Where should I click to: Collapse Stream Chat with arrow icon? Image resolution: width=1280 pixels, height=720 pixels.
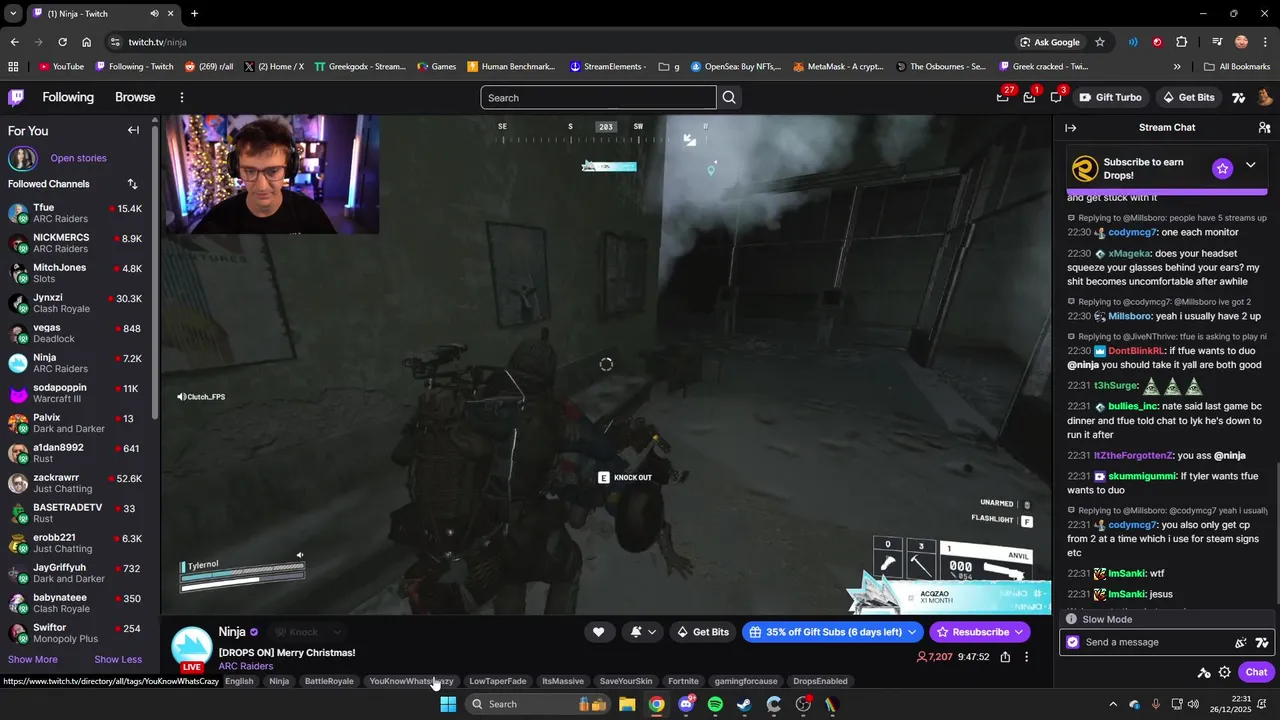click(x=1070, y=128)
